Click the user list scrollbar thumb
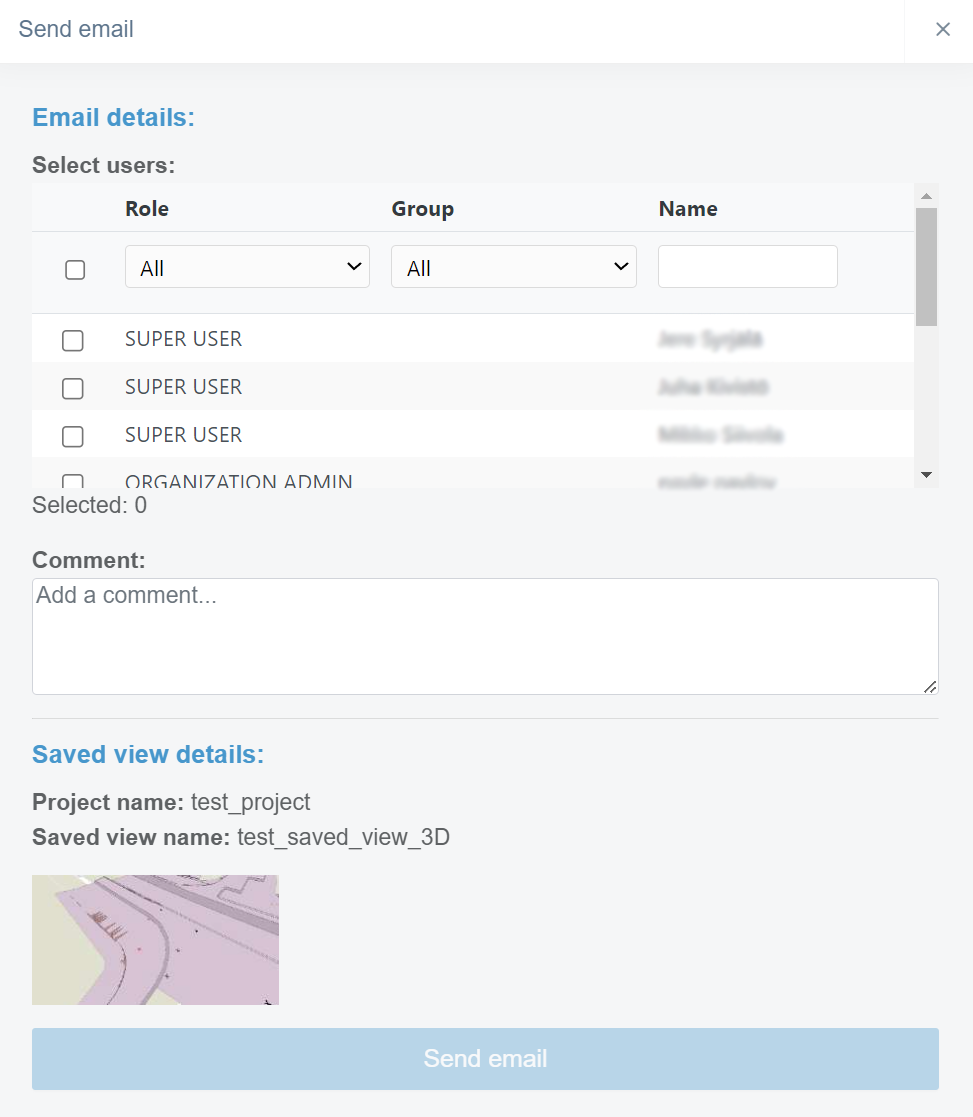The image size is (973, 1117). [926, 266]
